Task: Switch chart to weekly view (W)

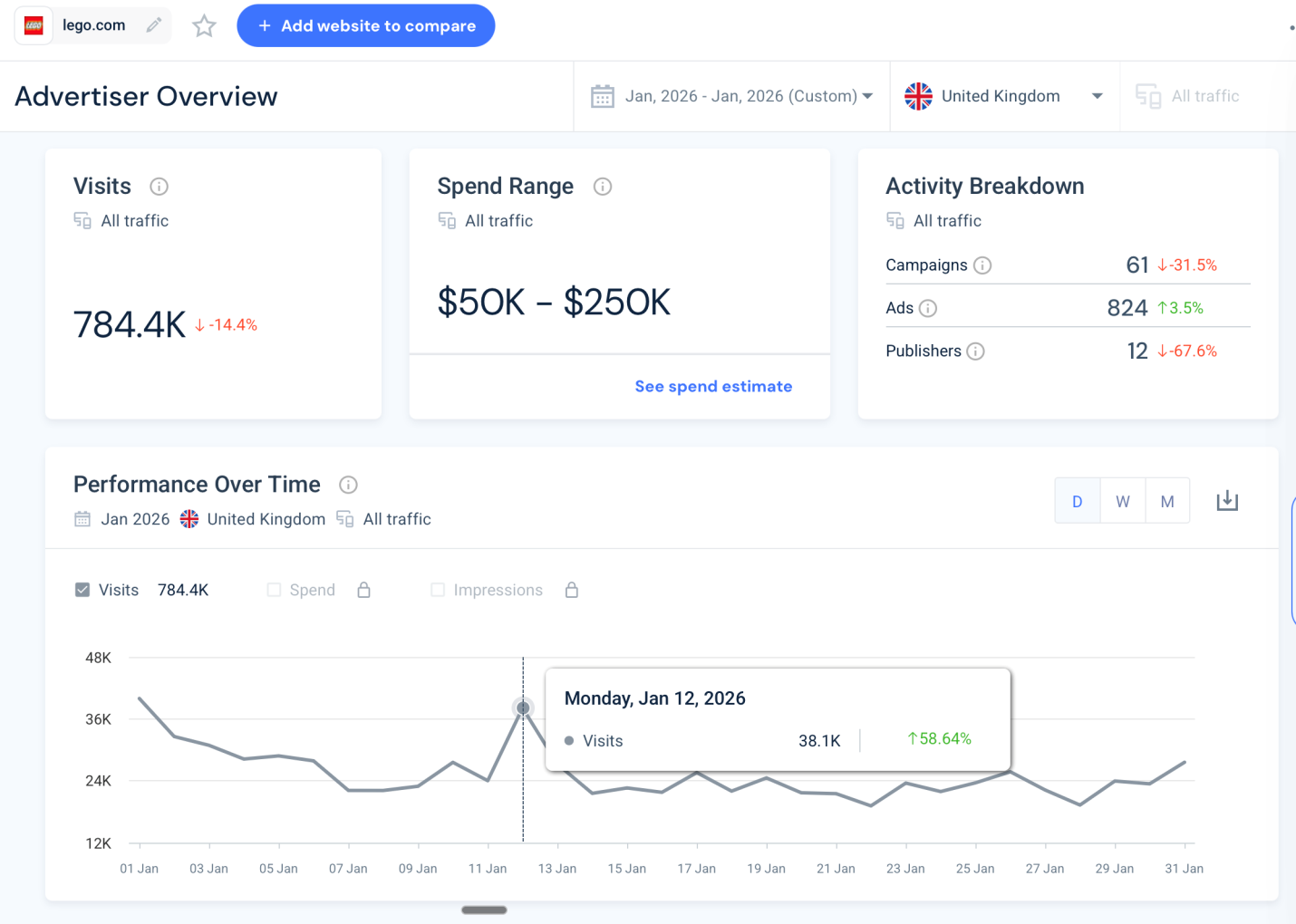Action: click(x=1123, y=501)
